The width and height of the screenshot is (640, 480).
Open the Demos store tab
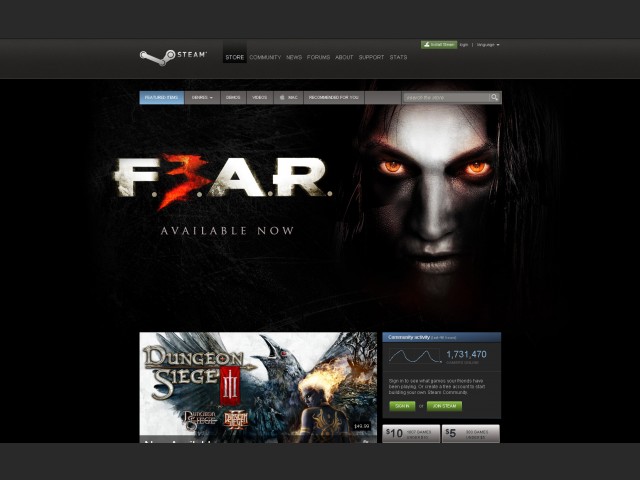point(233,98)
